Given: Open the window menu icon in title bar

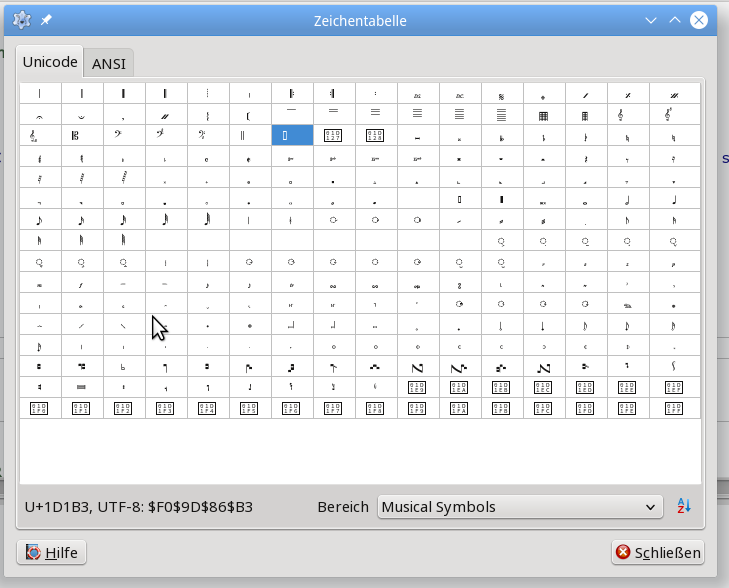Looking at the screenshot, I should coord(21,20).
